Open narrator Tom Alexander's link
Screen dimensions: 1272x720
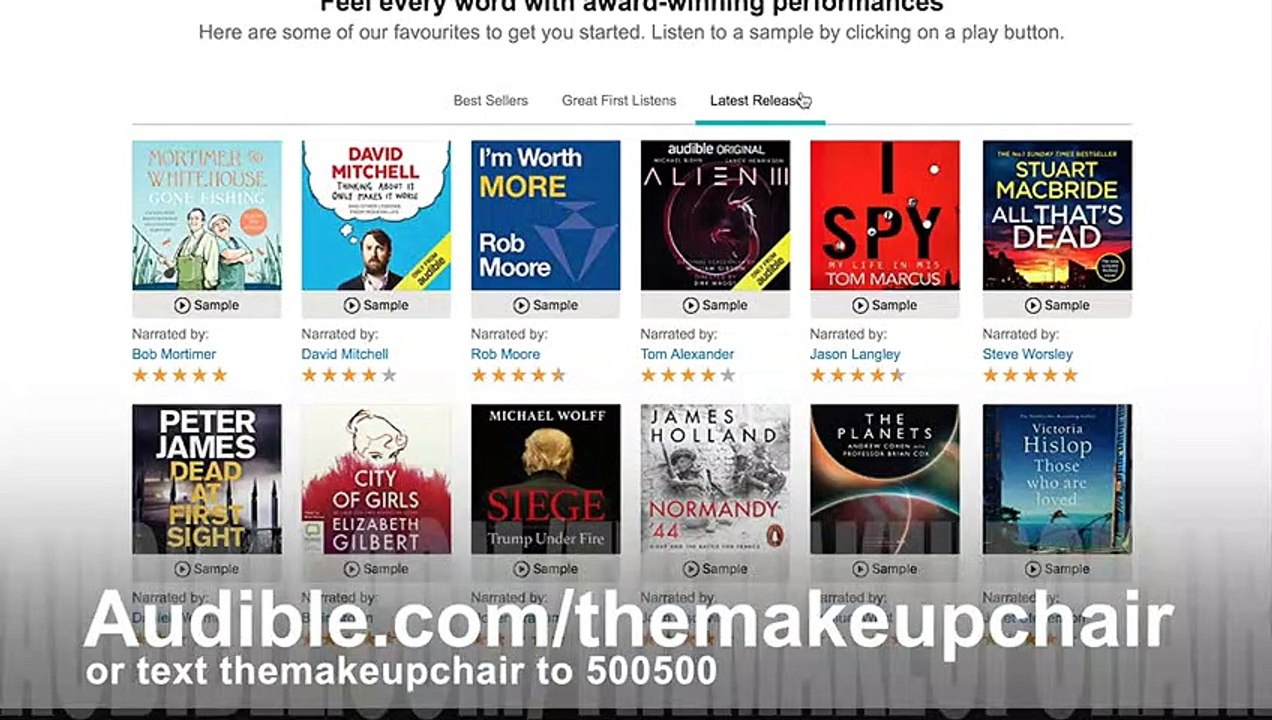687,354
